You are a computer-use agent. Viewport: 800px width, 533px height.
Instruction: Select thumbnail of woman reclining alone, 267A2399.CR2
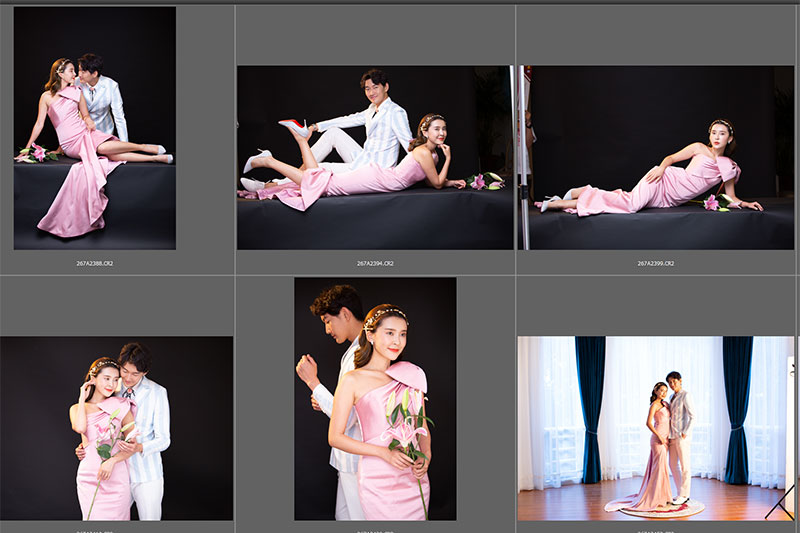[x=656, y=157]
